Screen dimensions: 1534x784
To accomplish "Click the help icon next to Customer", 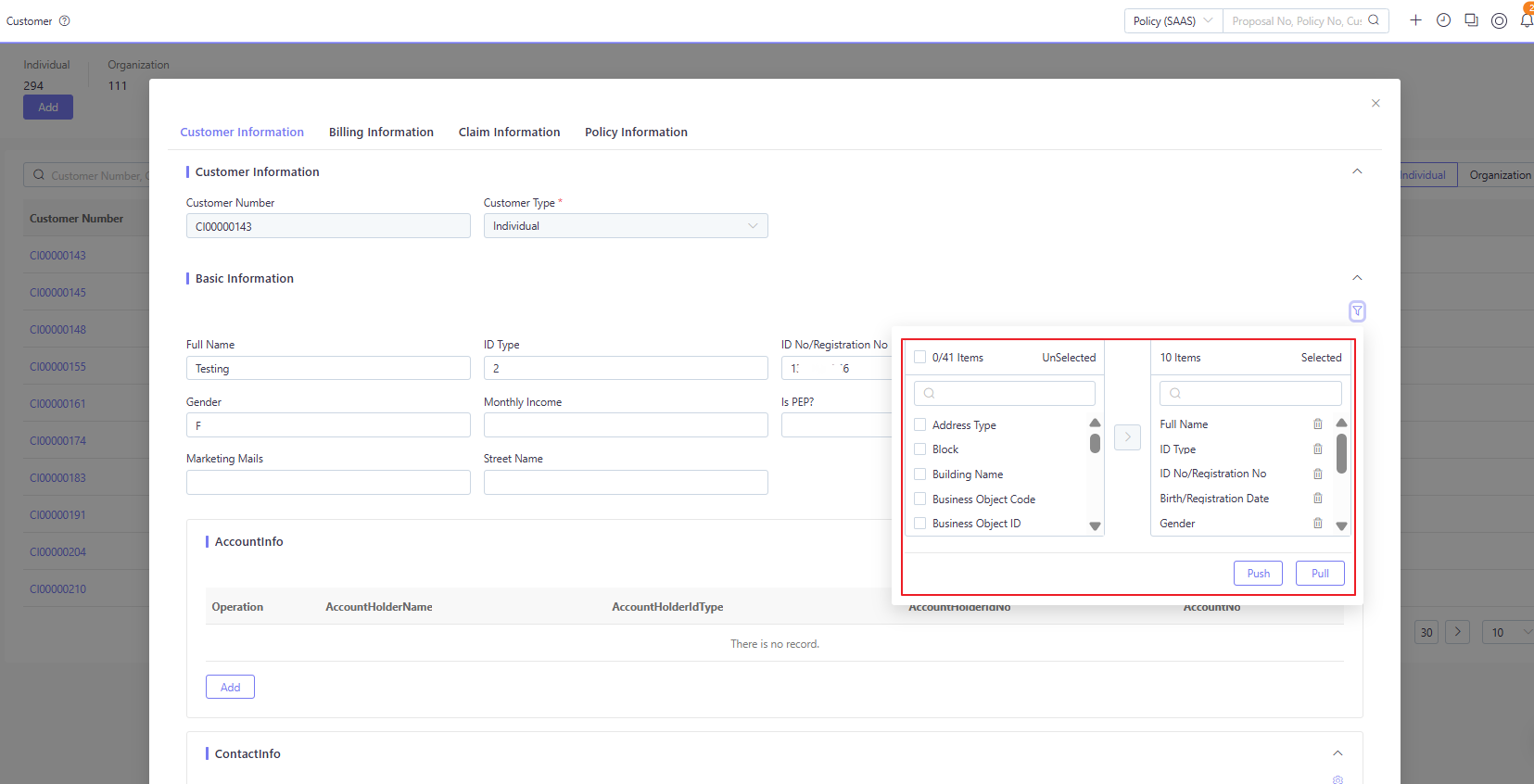I will pyautogui.click(x=65, y=21).
